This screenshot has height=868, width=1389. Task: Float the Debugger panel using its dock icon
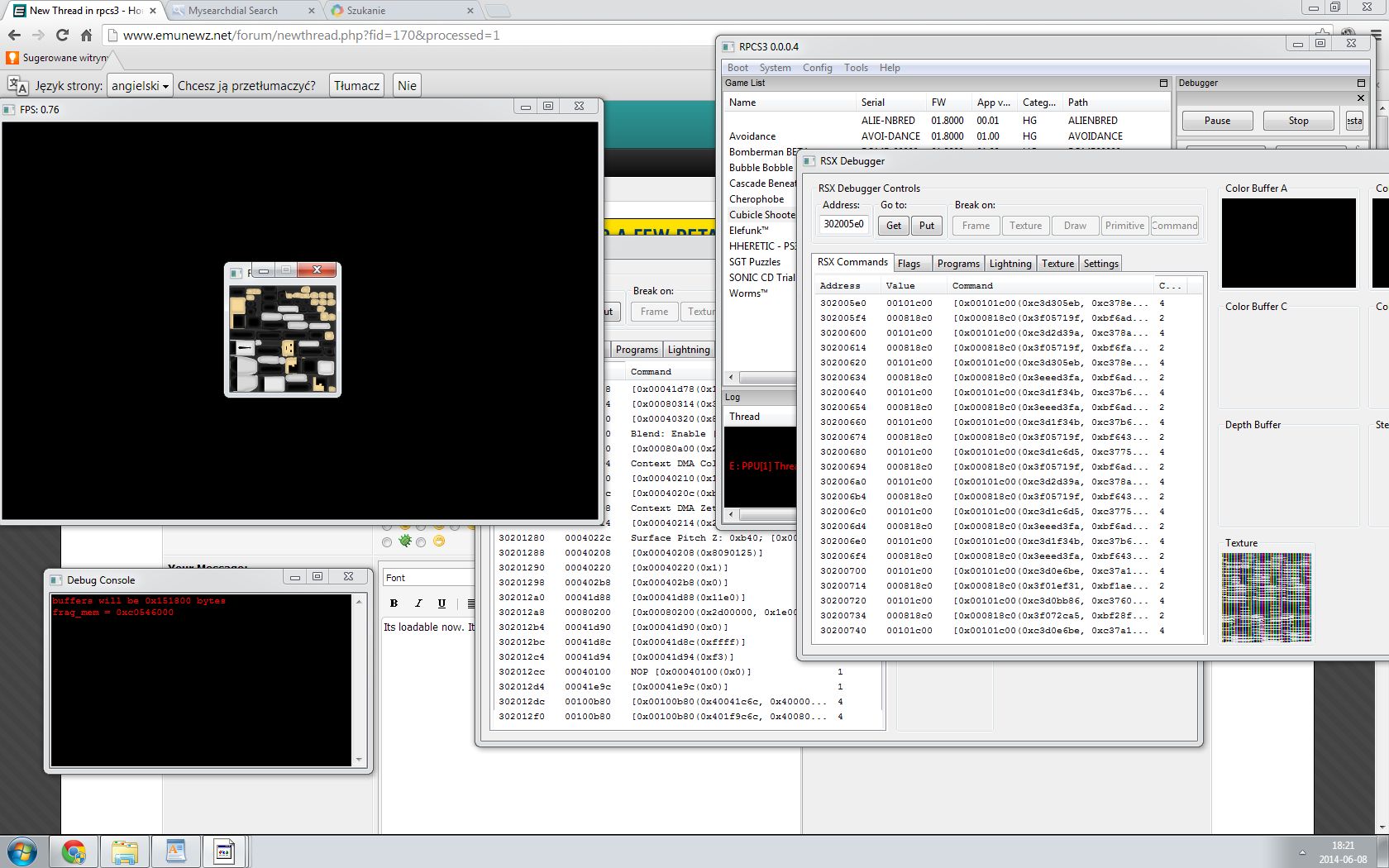tap(1361, 83)
